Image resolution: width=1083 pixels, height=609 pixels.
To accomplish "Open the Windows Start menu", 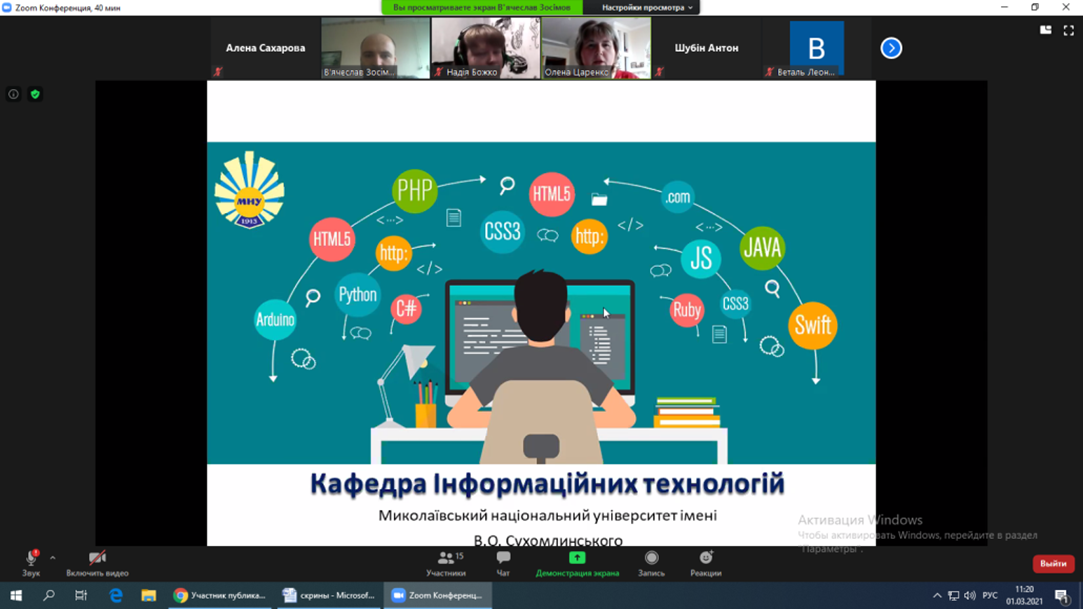I will coord(15,595).
